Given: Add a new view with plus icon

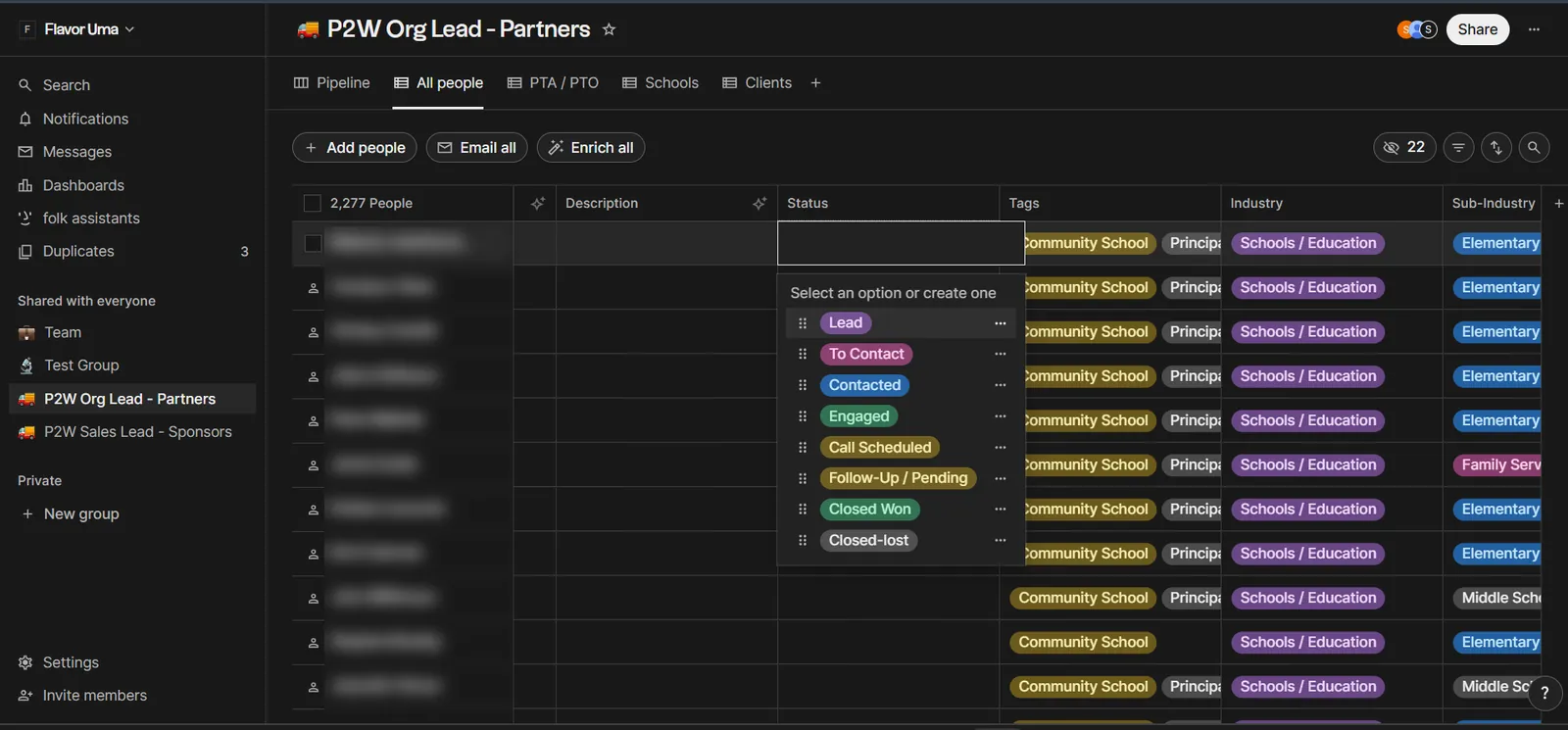Looking at the screenshot, I should click(x=815, y=83).
